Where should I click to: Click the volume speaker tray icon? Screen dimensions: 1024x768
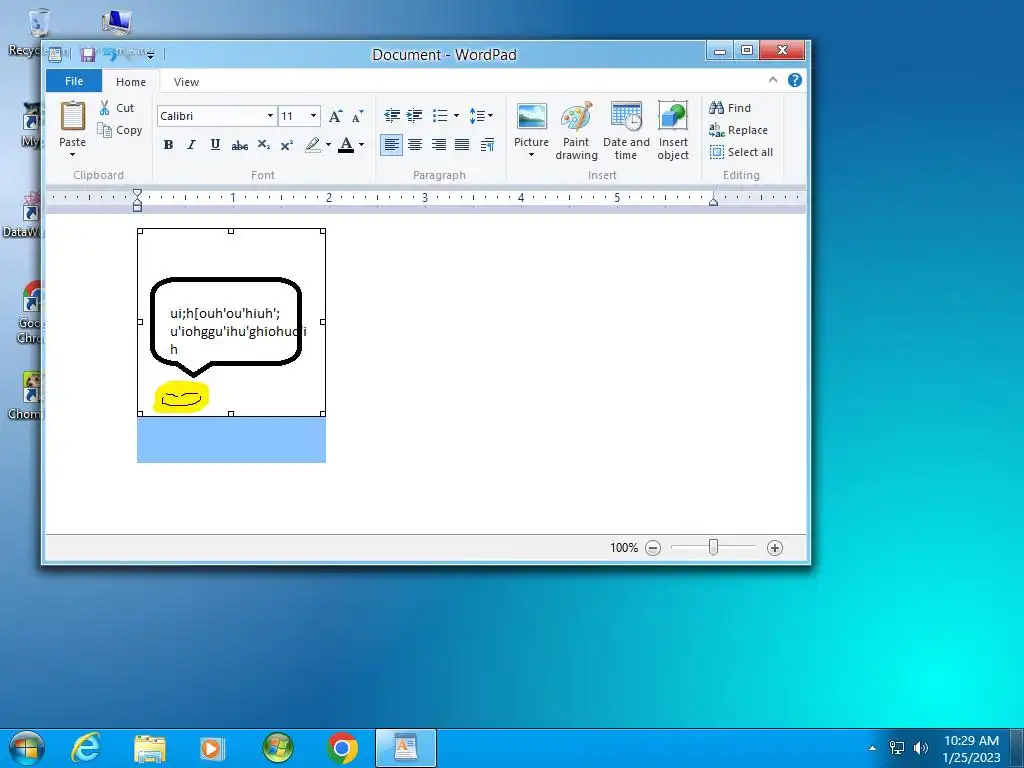(921, 748)
